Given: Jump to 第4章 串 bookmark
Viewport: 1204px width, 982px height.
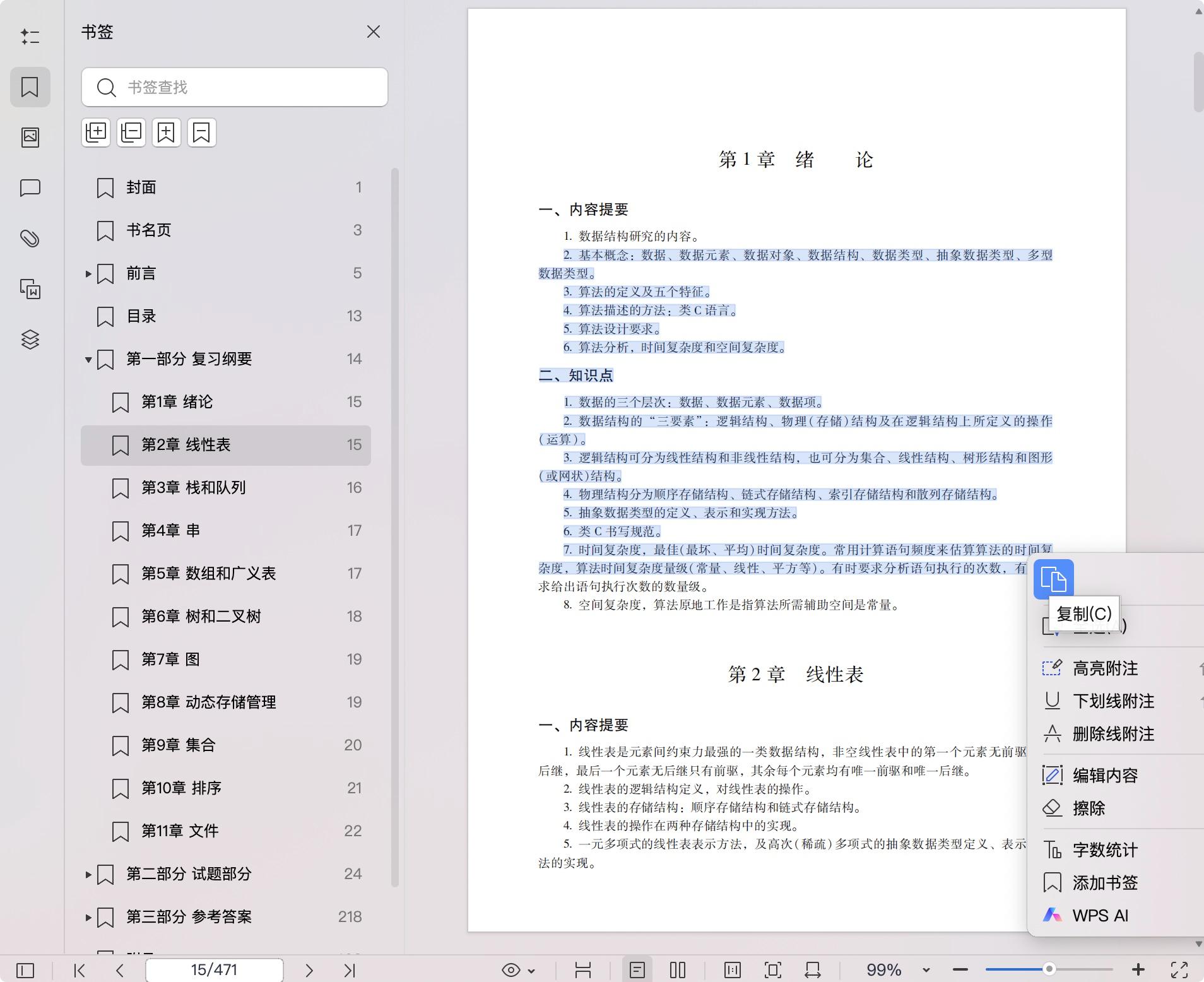Looking at the screenshot, I should [226, 531].
